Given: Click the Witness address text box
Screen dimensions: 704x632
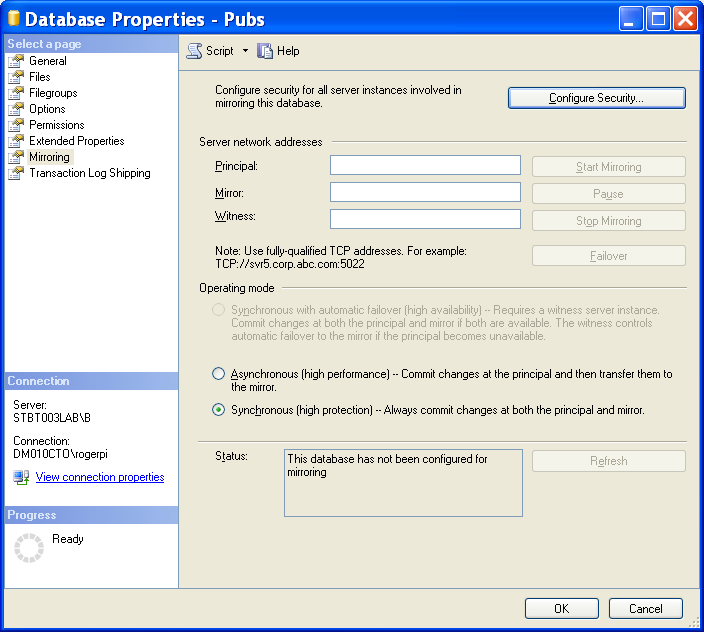Looking at the screenshot, I should [425, 219].
